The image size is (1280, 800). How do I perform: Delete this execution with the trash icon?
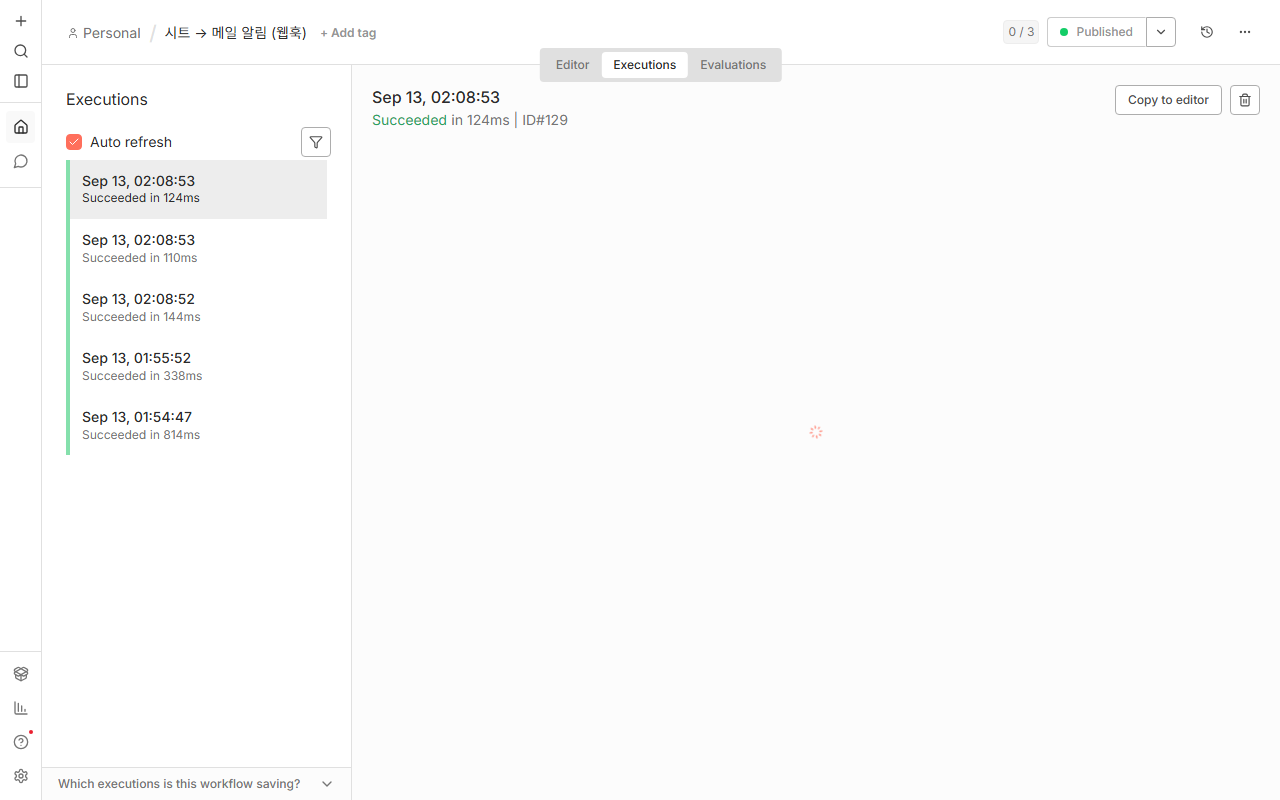tap(1245, 100)
